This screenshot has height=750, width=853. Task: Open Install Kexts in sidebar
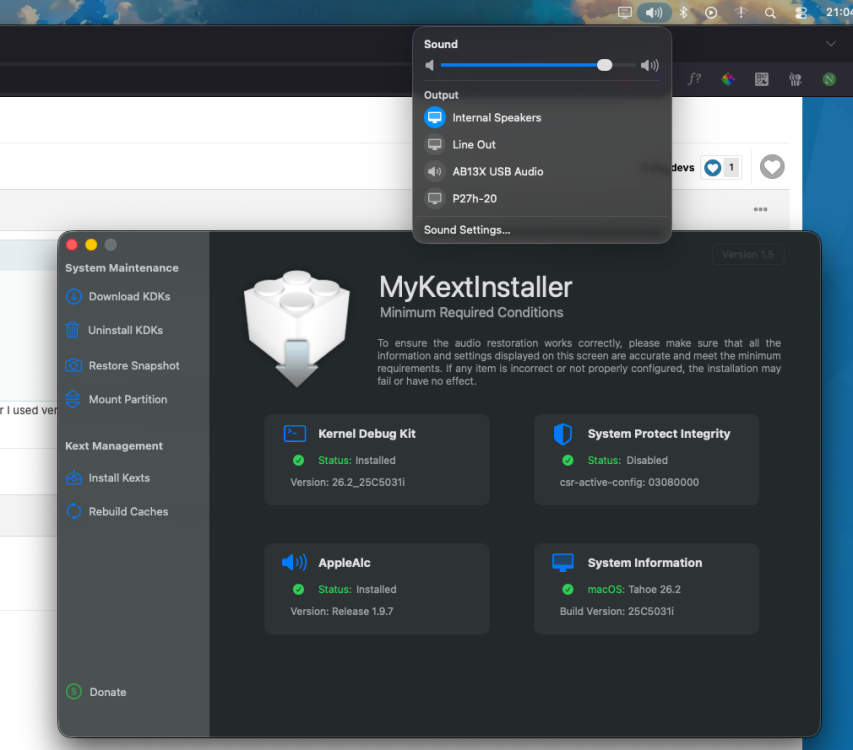coord(107,478)
